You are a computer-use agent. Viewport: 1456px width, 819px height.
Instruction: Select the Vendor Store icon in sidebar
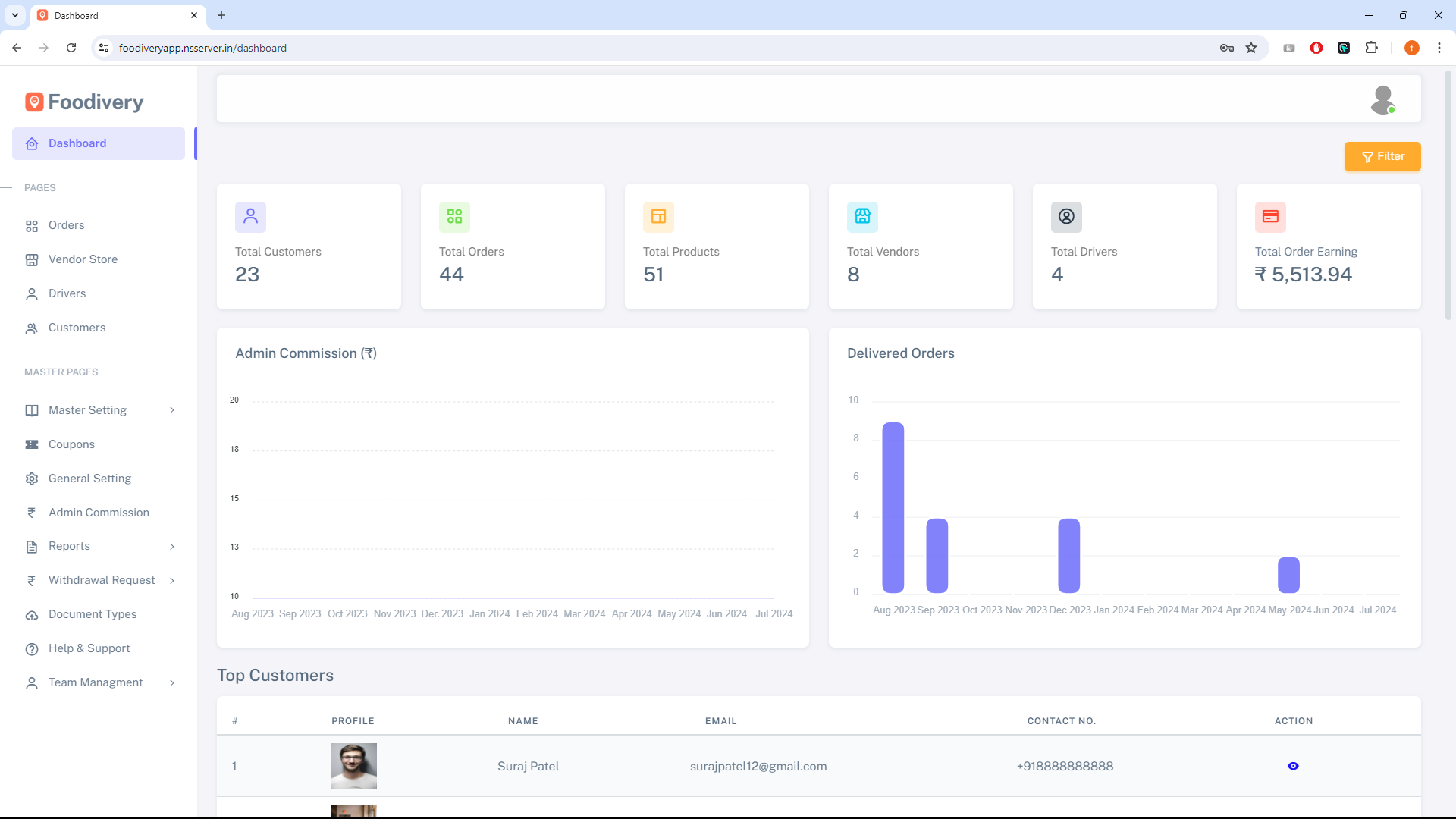[x=31, y=259]
